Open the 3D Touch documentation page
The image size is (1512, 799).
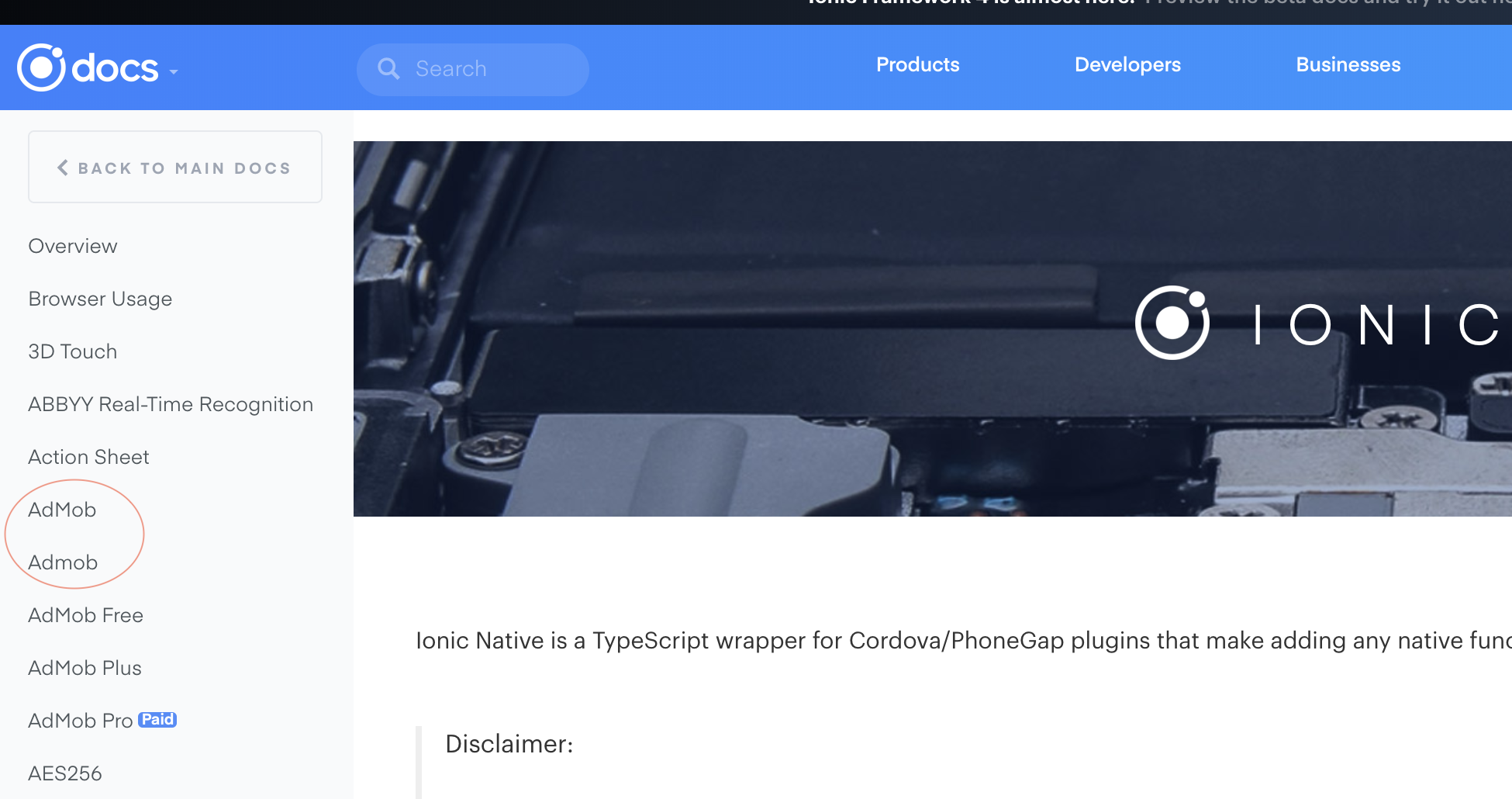pyautogui.click(x=72, y=351)
